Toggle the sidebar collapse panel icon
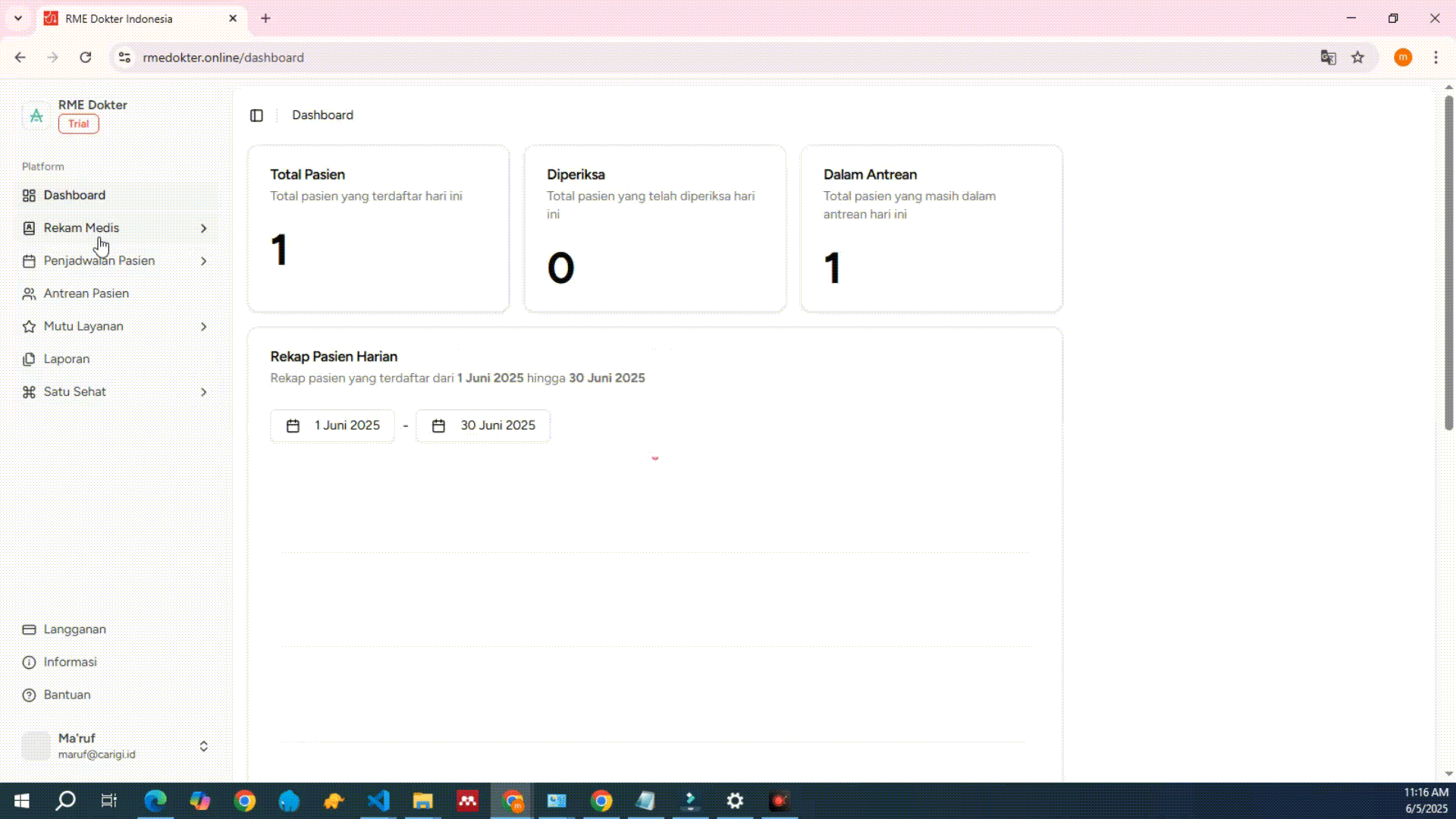Image resolution: width=1456 pixels, height=819 pixels. point(256,115)
